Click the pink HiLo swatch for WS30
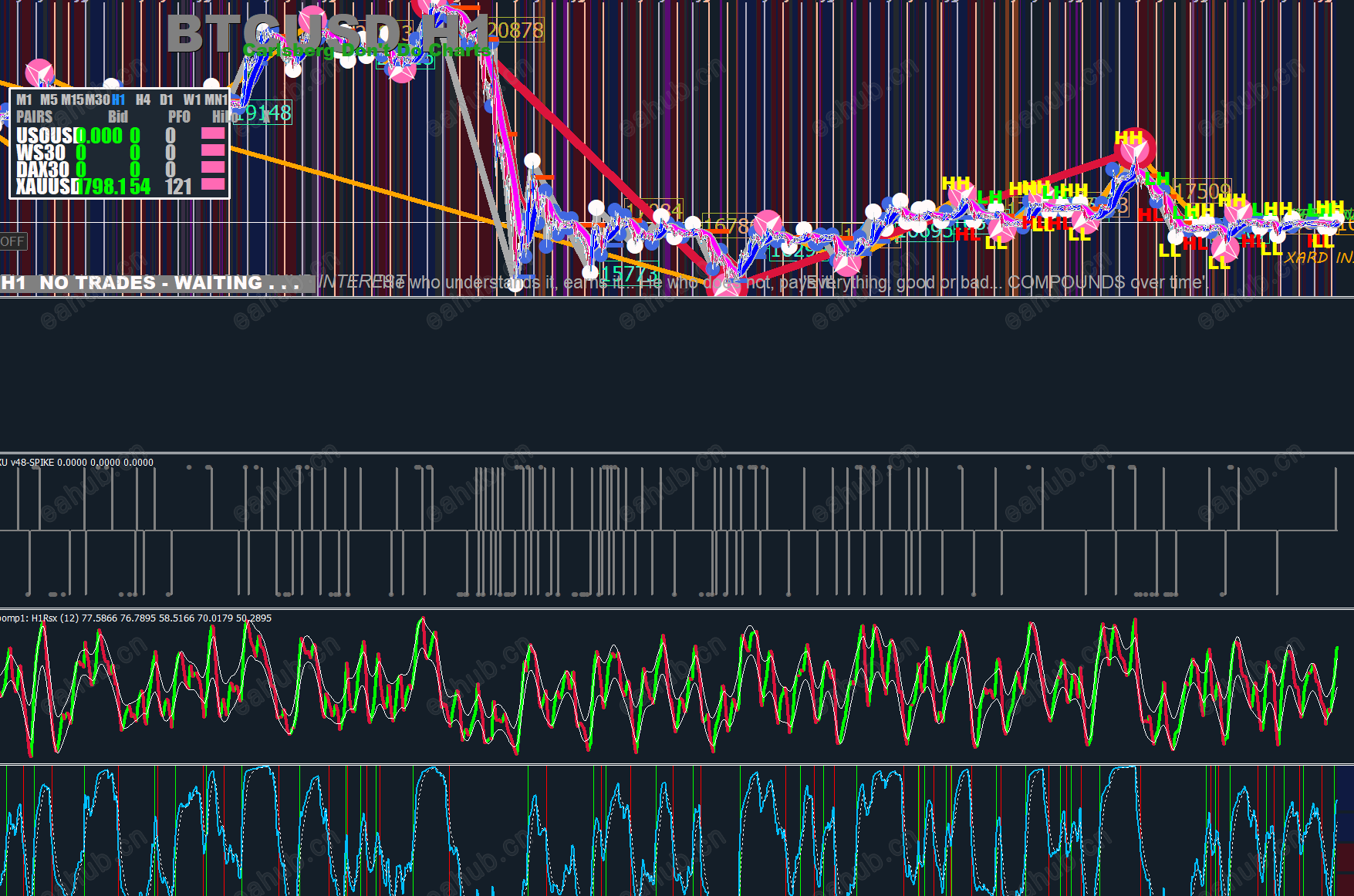Viewport: 1354px width, 896px height. tap(213, 150)
